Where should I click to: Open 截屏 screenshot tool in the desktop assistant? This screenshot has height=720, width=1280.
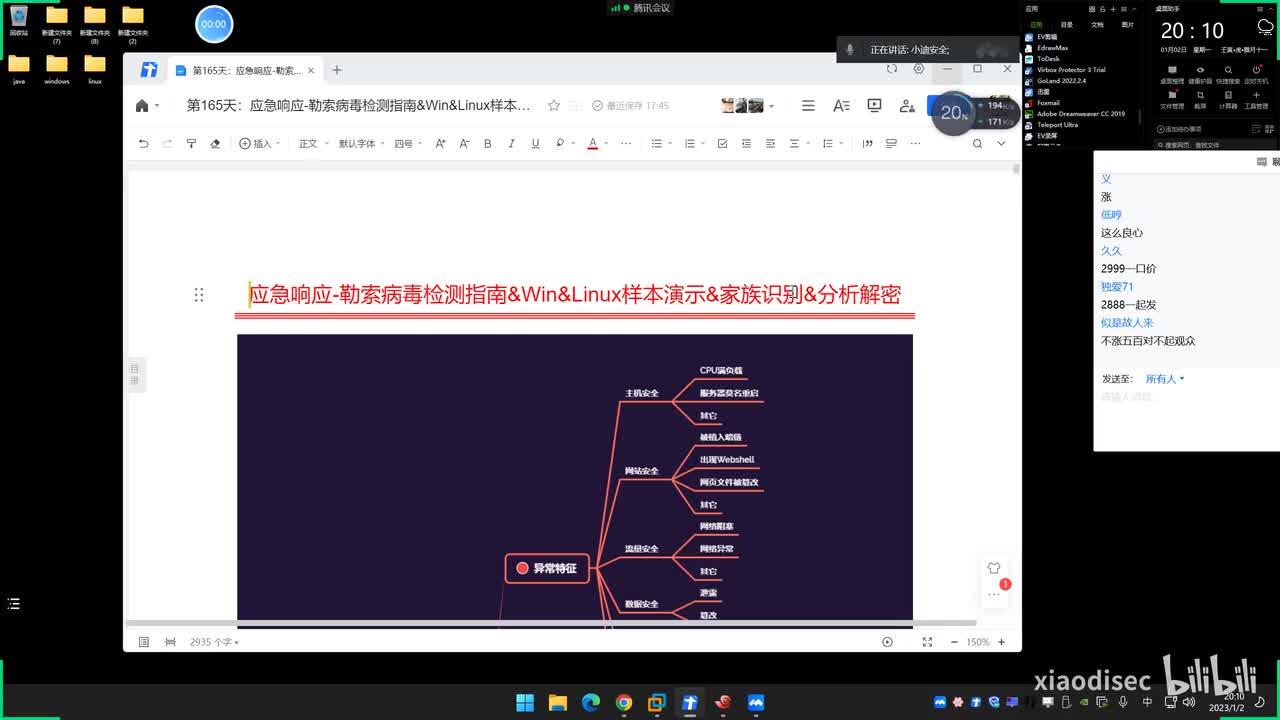pyautogui.click(x=1200, y=98)
